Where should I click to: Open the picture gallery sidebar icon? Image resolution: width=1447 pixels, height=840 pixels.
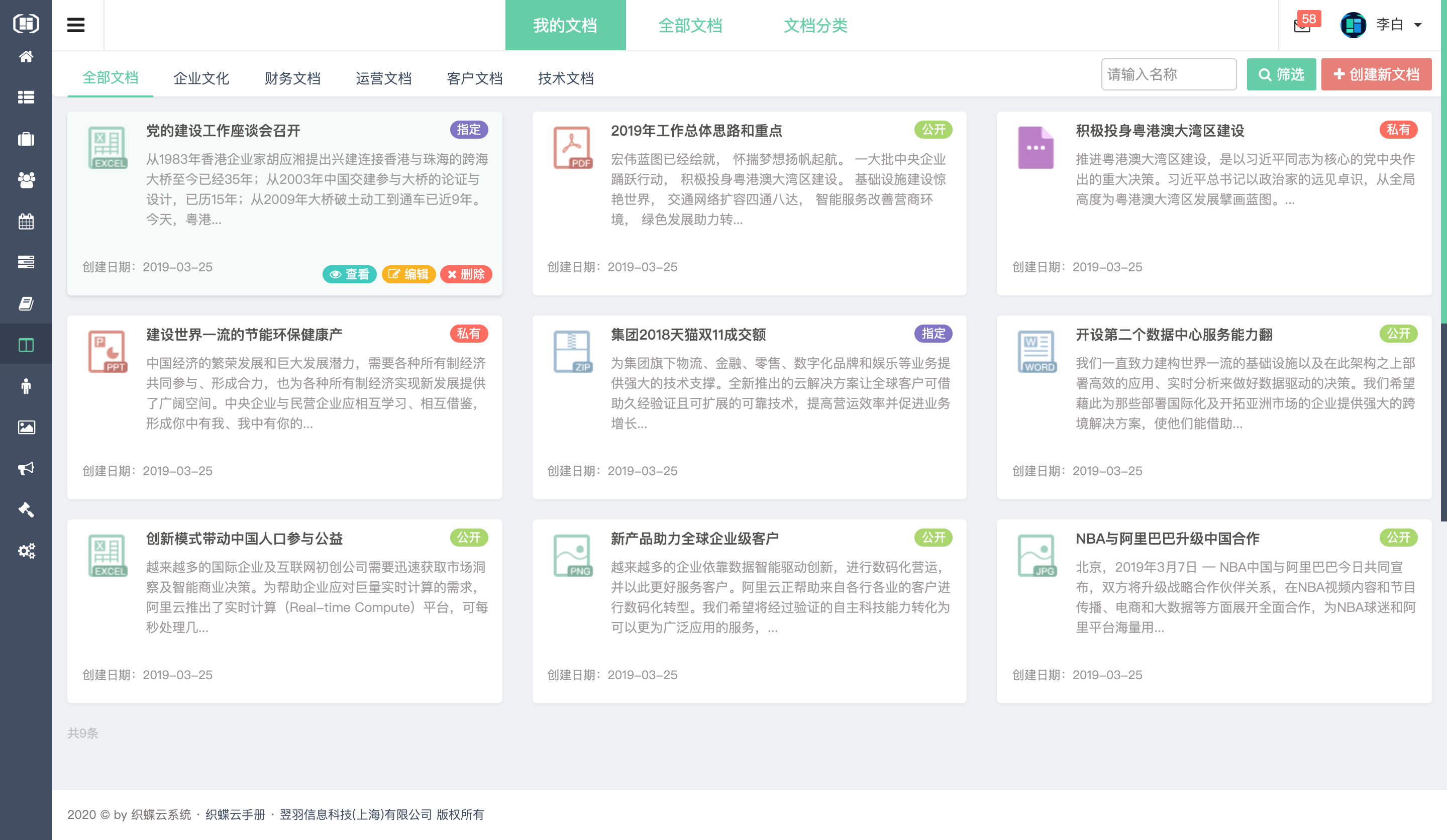tap(26, 427)
